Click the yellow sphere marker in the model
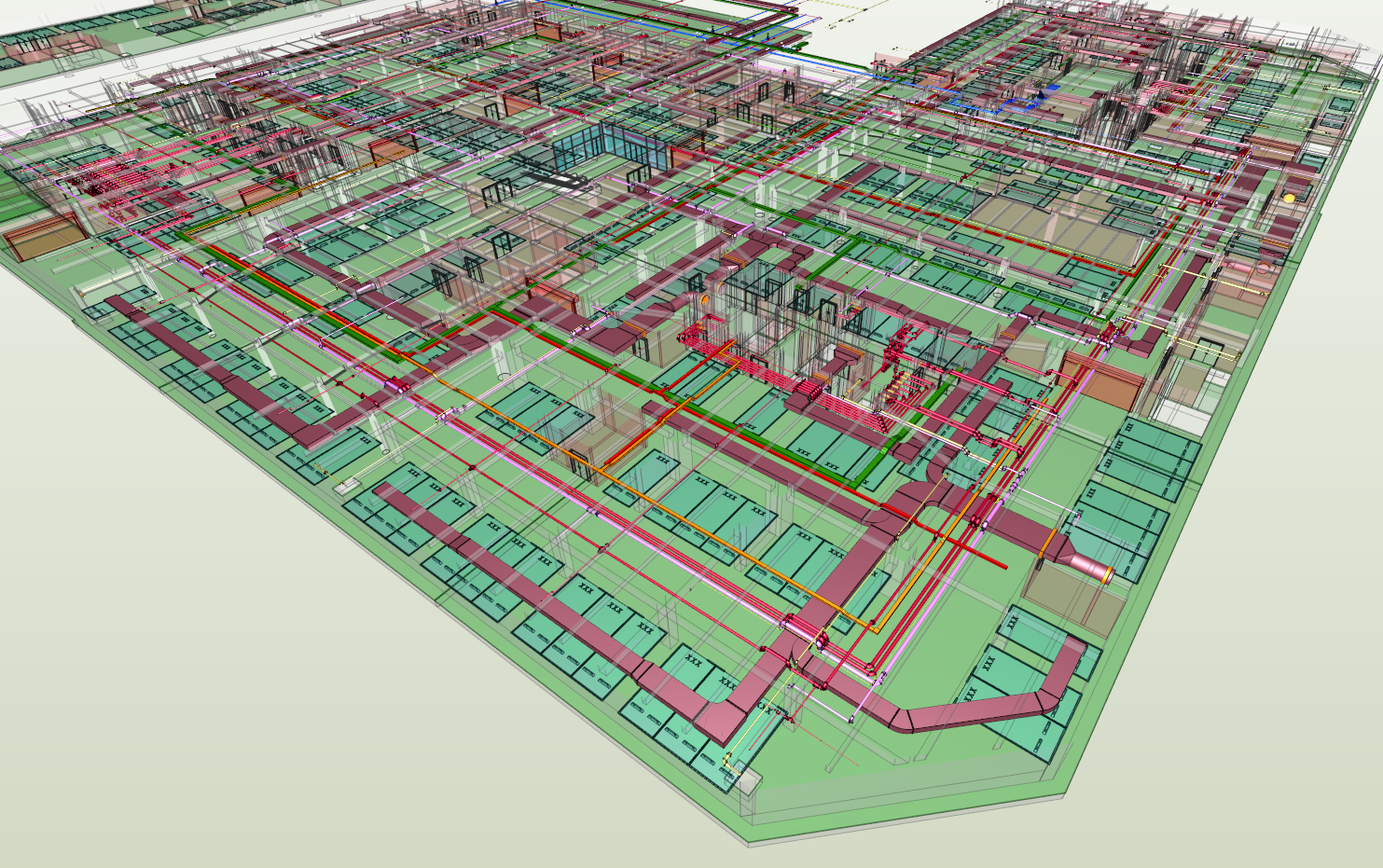This screenshot has height=868, width=1383. (x=1290, y=199)
